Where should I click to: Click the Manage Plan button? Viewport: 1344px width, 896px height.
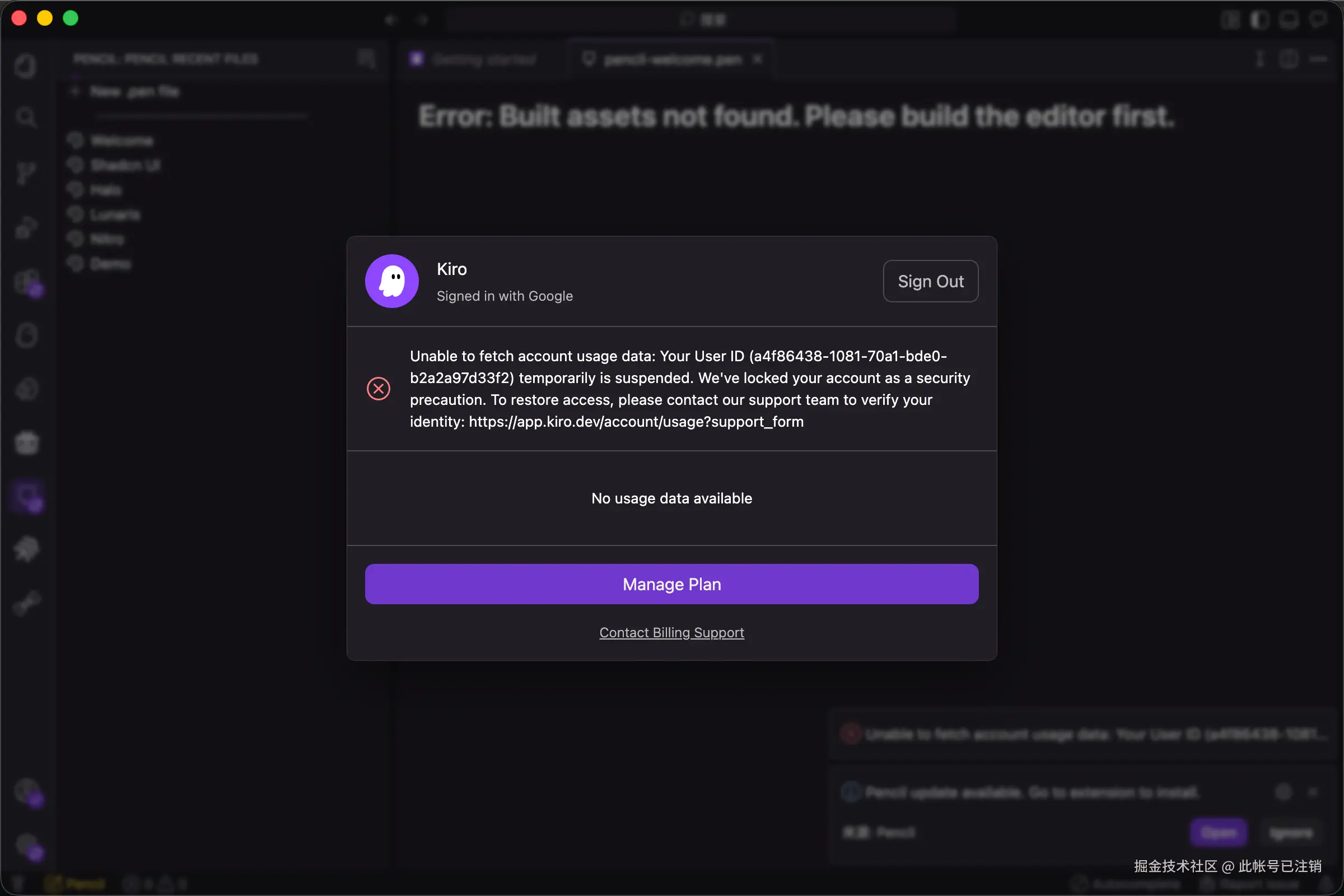coord(671,584)
